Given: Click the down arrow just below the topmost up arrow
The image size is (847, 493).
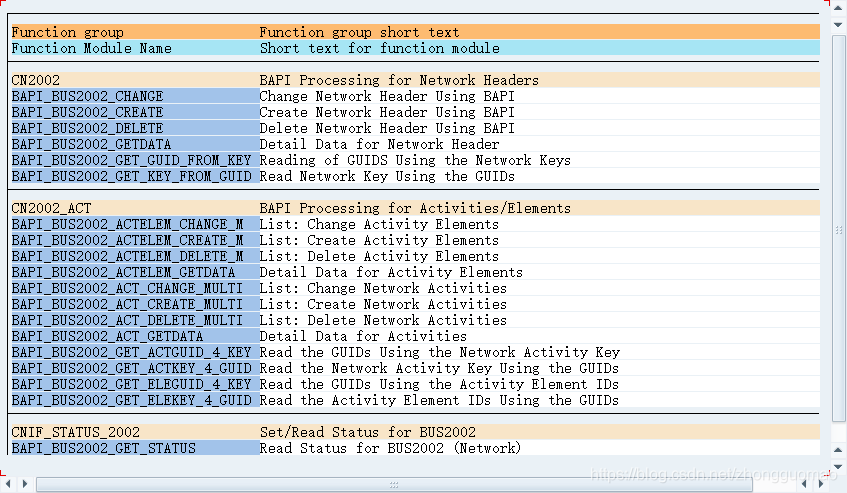Looking at the screenshot, I should tap(838, 25).
